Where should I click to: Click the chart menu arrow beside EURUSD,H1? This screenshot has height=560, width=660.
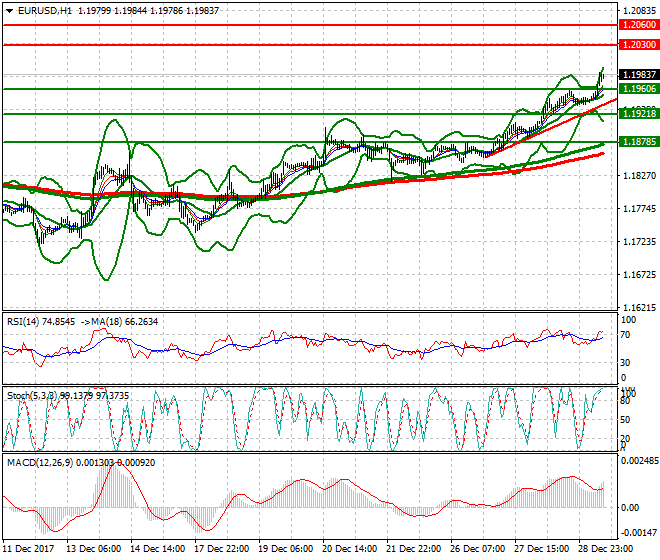pos(9,11)
